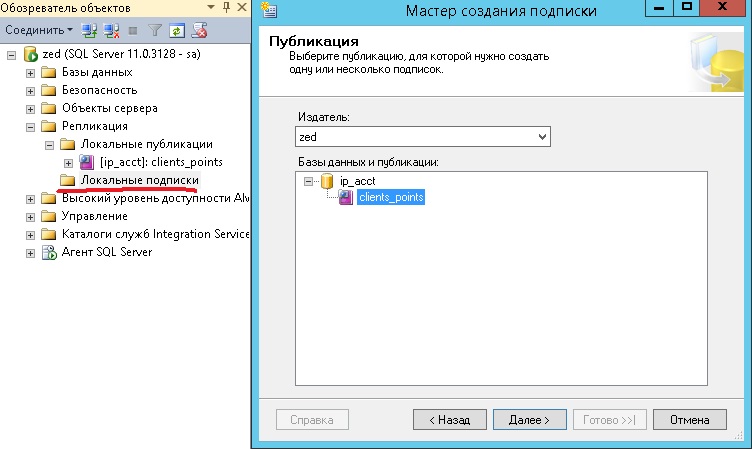
Task: Open the Издатель combo box
Action: point(542,136)
